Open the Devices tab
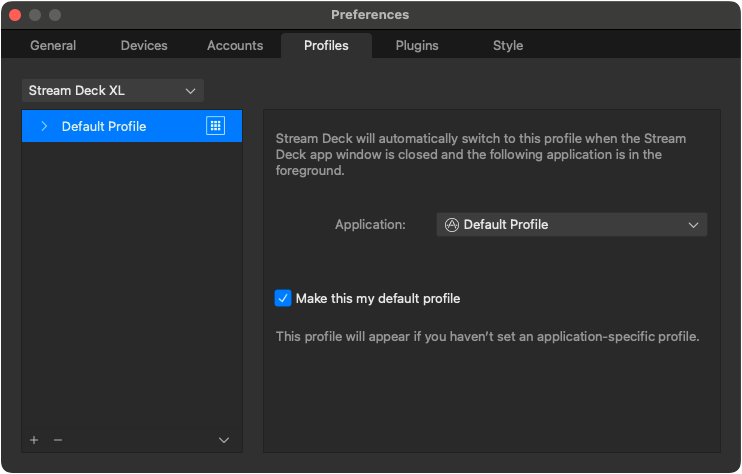 tap(144, 46)
